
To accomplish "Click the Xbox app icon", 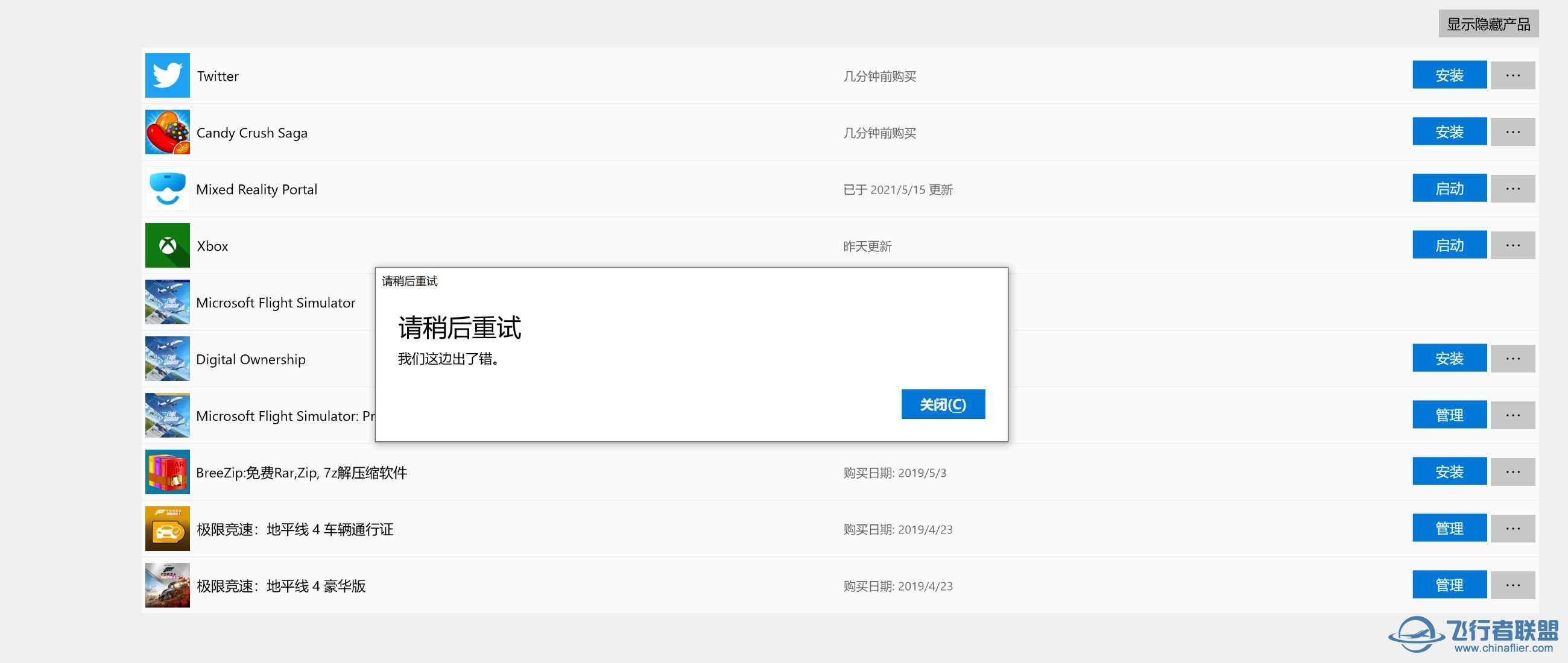I will pos(167,245).
